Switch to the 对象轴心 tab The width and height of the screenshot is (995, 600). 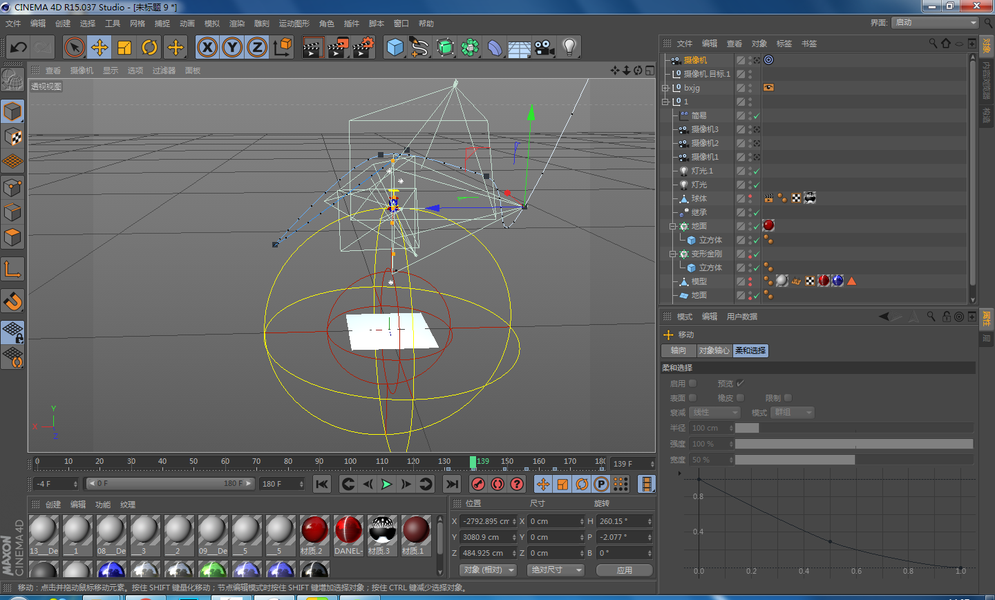[712, 351]
